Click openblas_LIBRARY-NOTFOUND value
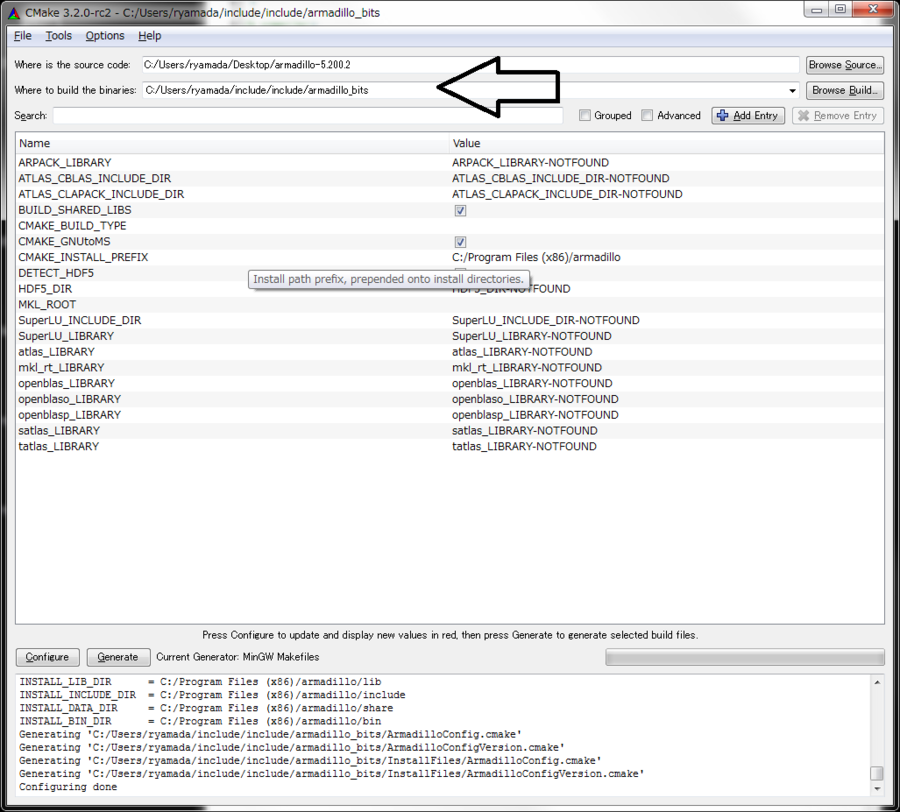This screenshot has height=812, width=900. (x=532, y=383)
